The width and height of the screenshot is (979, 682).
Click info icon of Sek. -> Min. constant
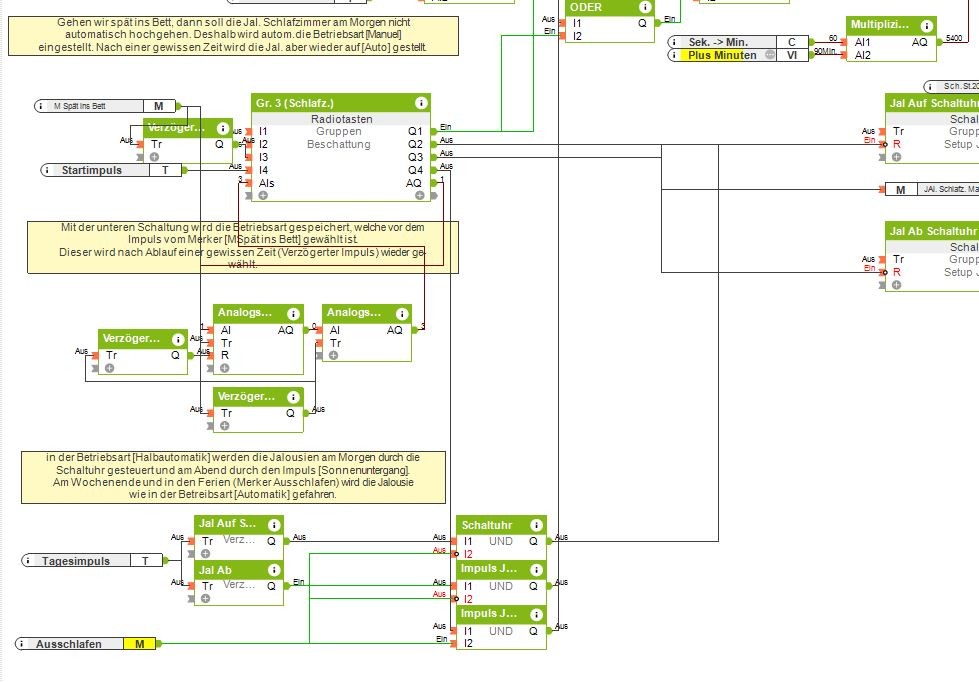(675, 42)
